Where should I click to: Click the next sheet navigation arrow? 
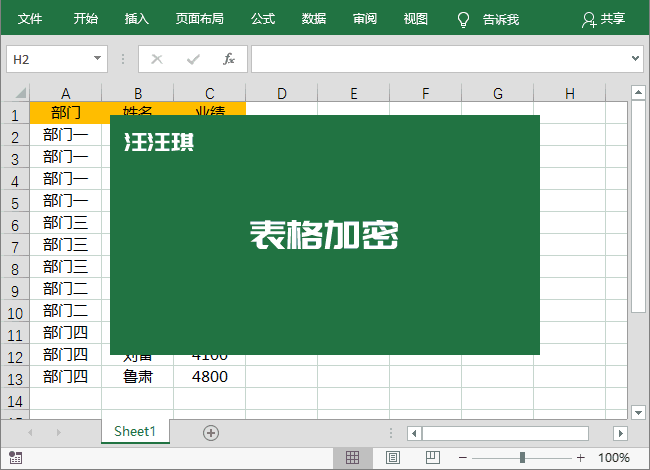coord(59,433)
